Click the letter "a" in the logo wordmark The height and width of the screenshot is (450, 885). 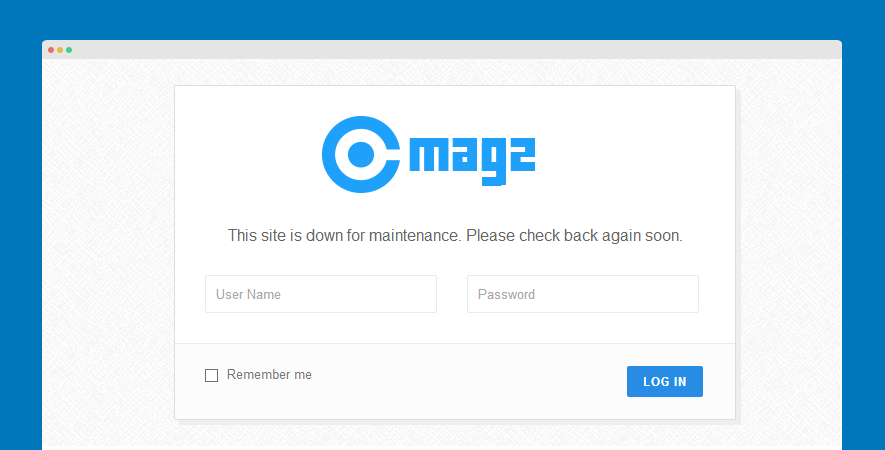(461, 157)
